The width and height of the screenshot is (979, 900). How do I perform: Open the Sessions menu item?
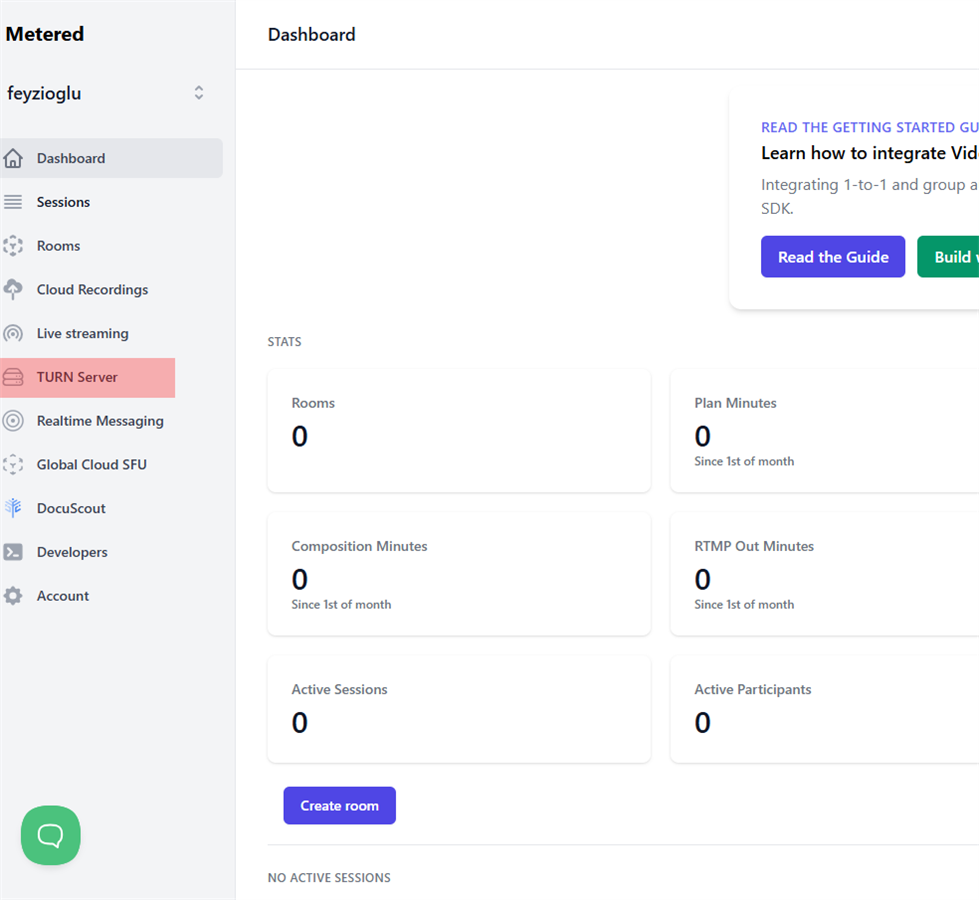point(63,202)
